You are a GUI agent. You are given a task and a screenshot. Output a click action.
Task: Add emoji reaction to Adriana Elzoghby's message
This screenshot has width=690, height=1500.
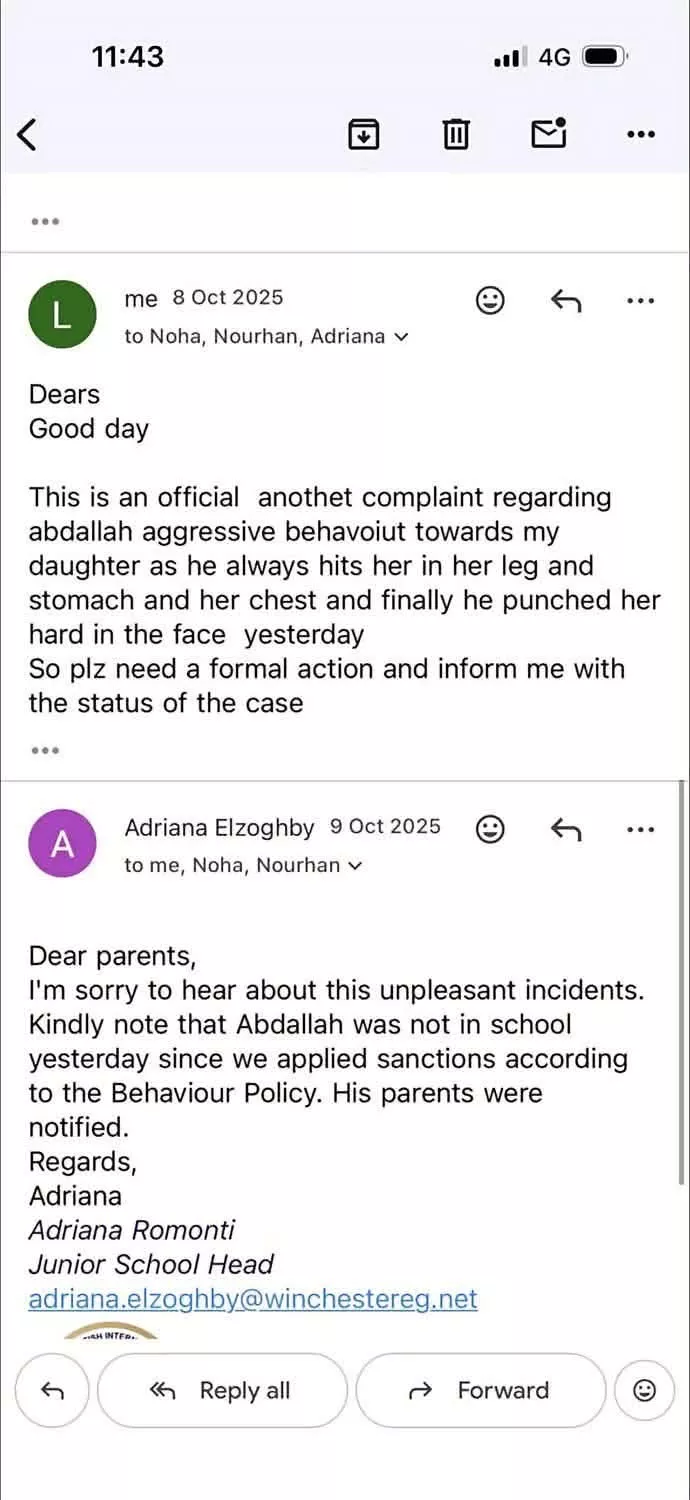[490, 829]
